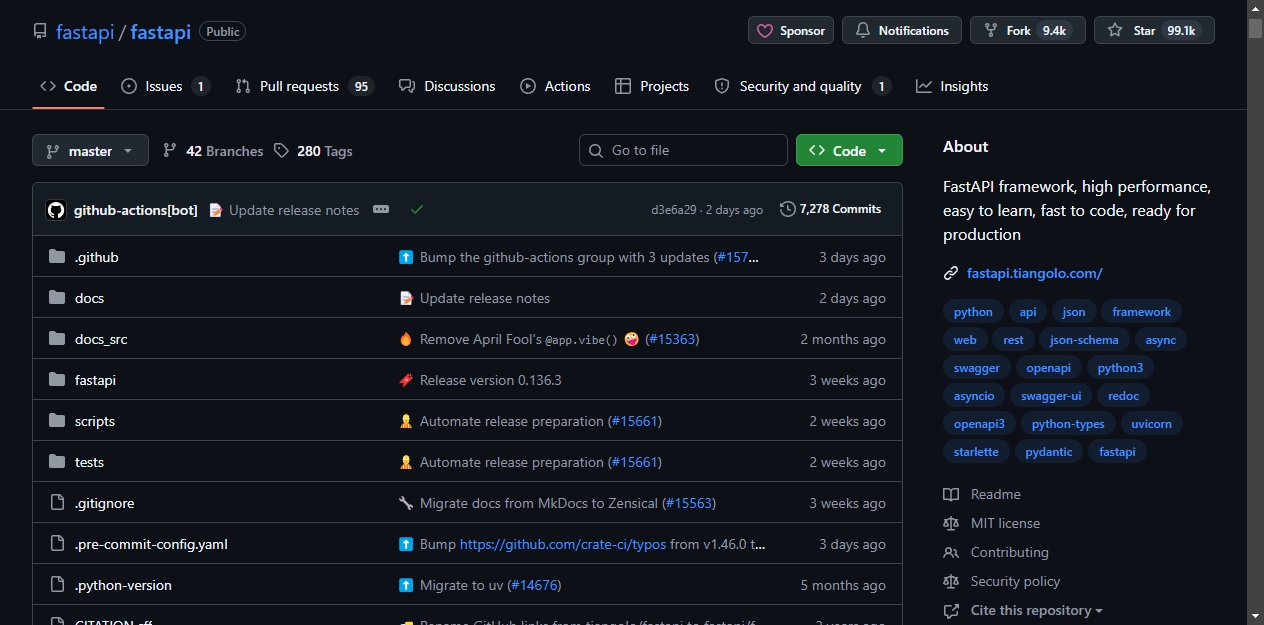Click the folder icon of docs row

[57, 298]
